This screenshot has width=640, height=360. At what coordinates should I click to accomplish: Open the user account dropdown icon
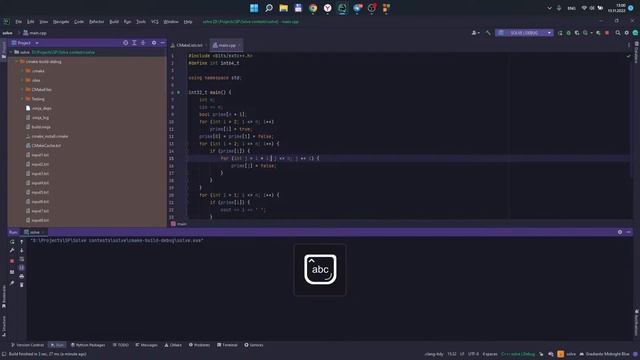[475, 33]
